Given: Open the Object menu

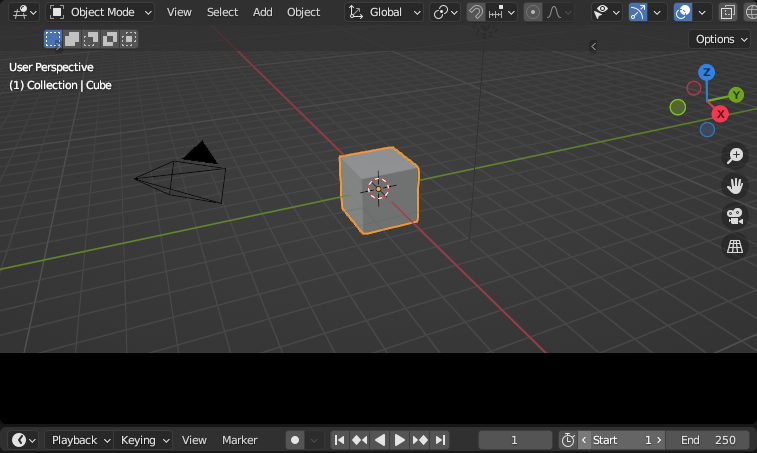Looking at the screenshot, I should (x=303, y=12).
